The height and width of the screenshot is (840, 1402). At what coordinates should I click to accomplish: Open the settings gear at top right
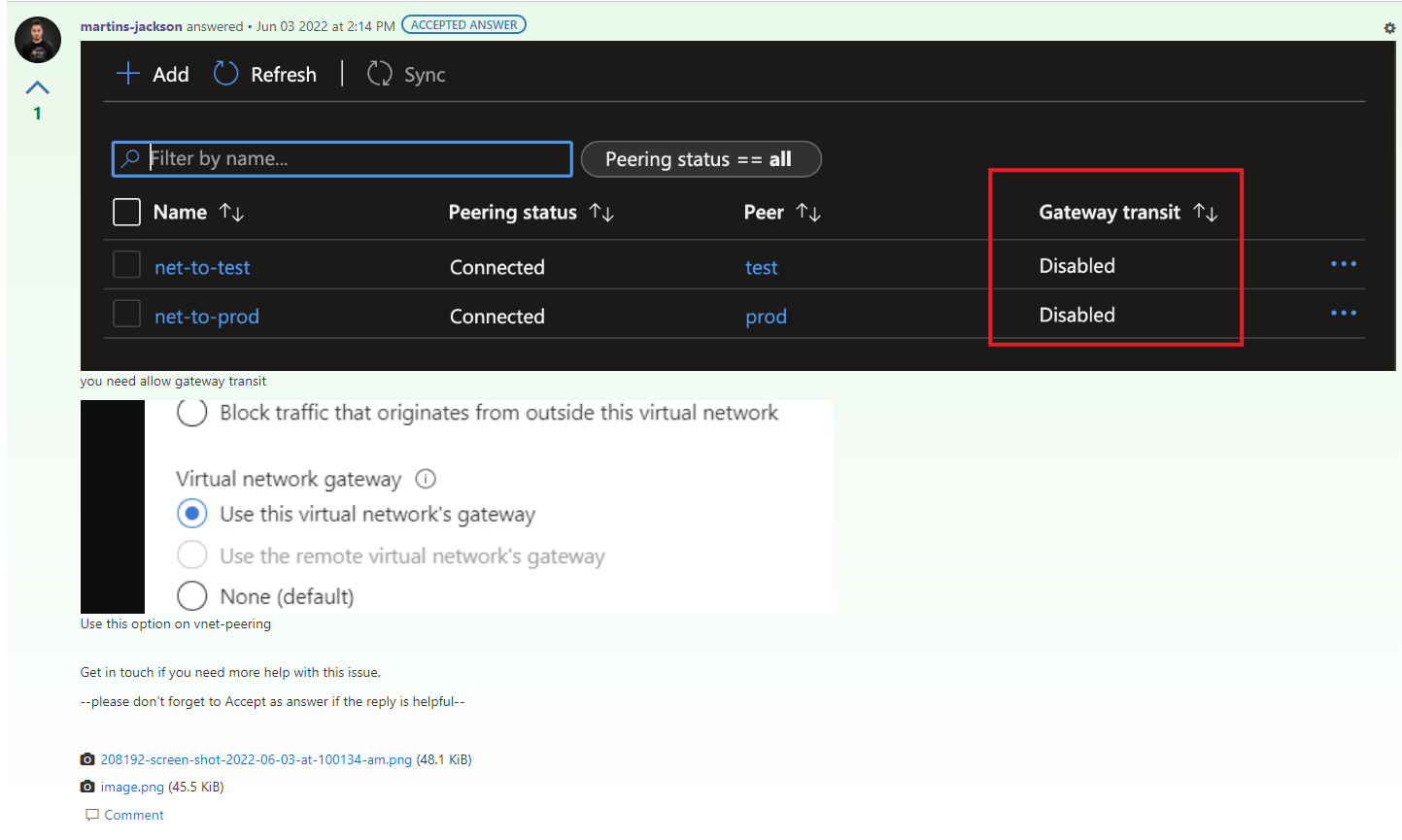tap(1389, 28)
